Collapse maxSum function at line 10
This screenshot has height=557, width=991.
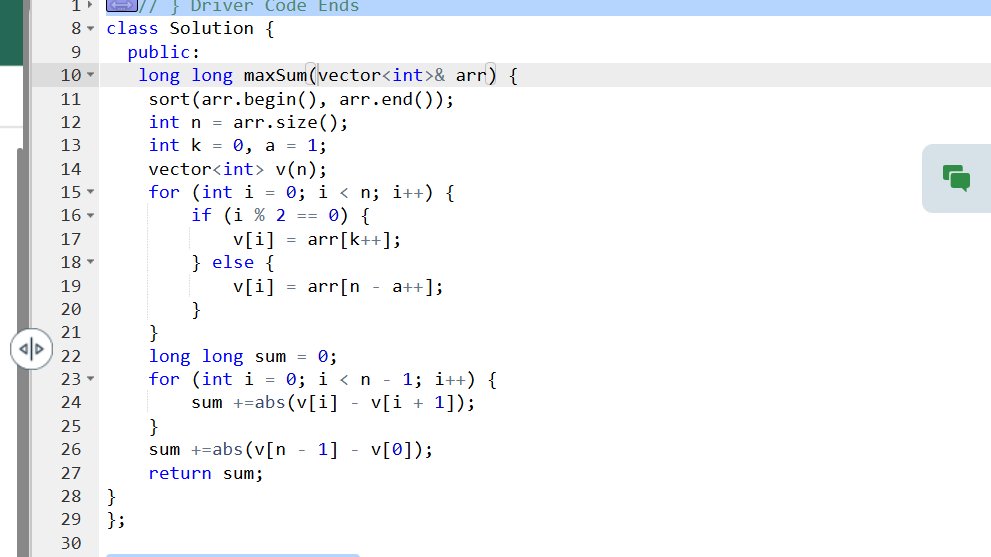click(x=90, y=75)
